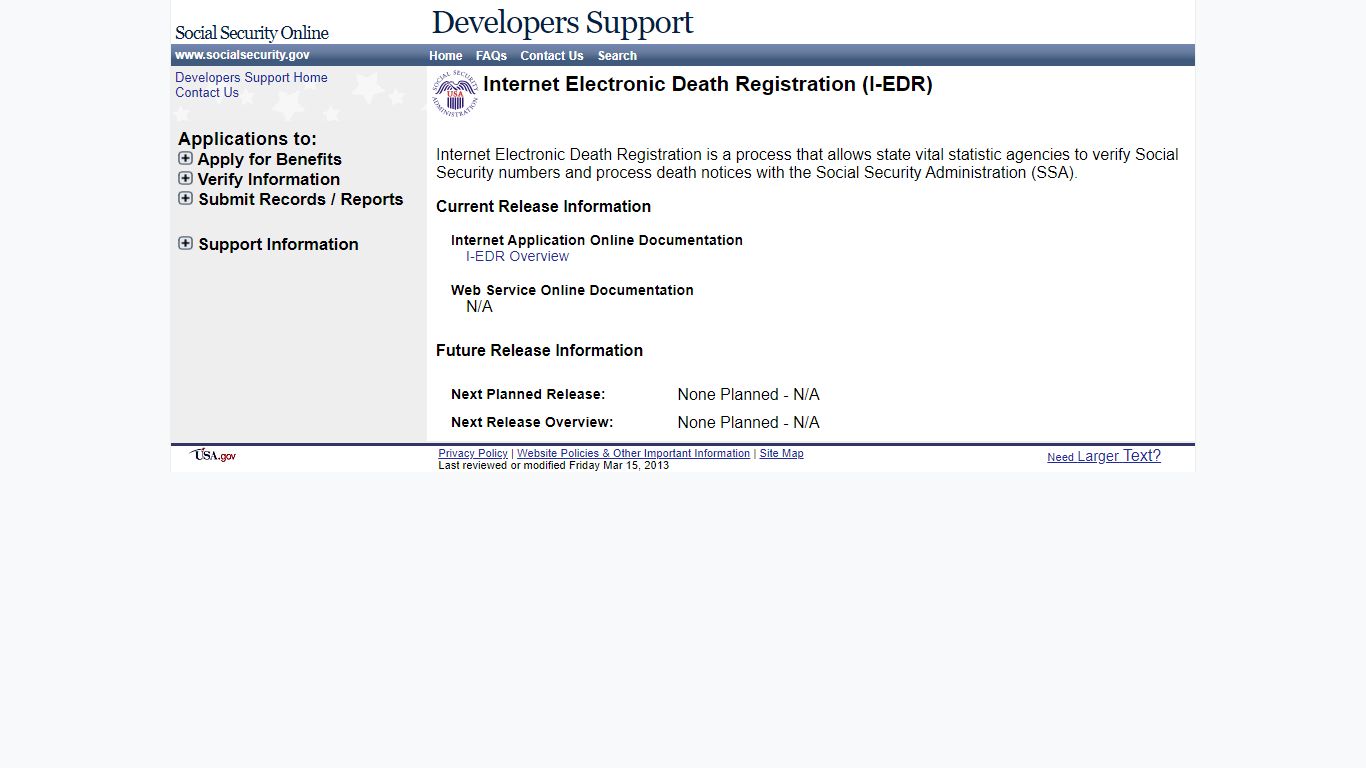
Task: Open Website Policies & Other Important Information link
Action: (633, 454)
